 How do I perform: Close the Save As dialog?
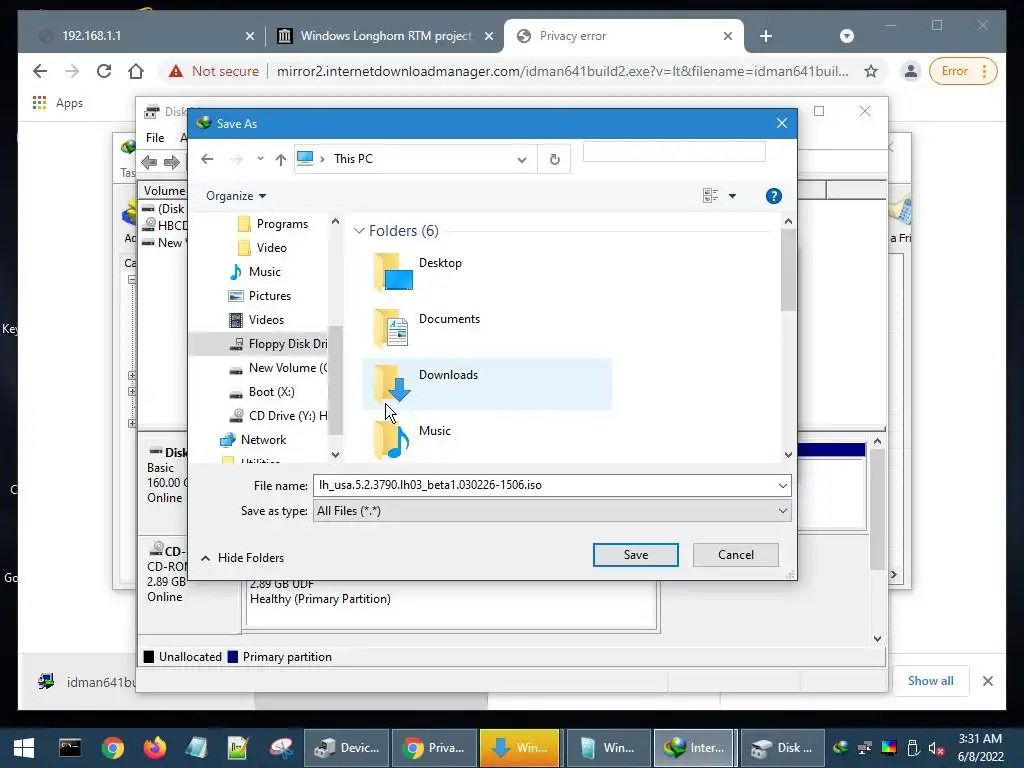tap(782, 123)
